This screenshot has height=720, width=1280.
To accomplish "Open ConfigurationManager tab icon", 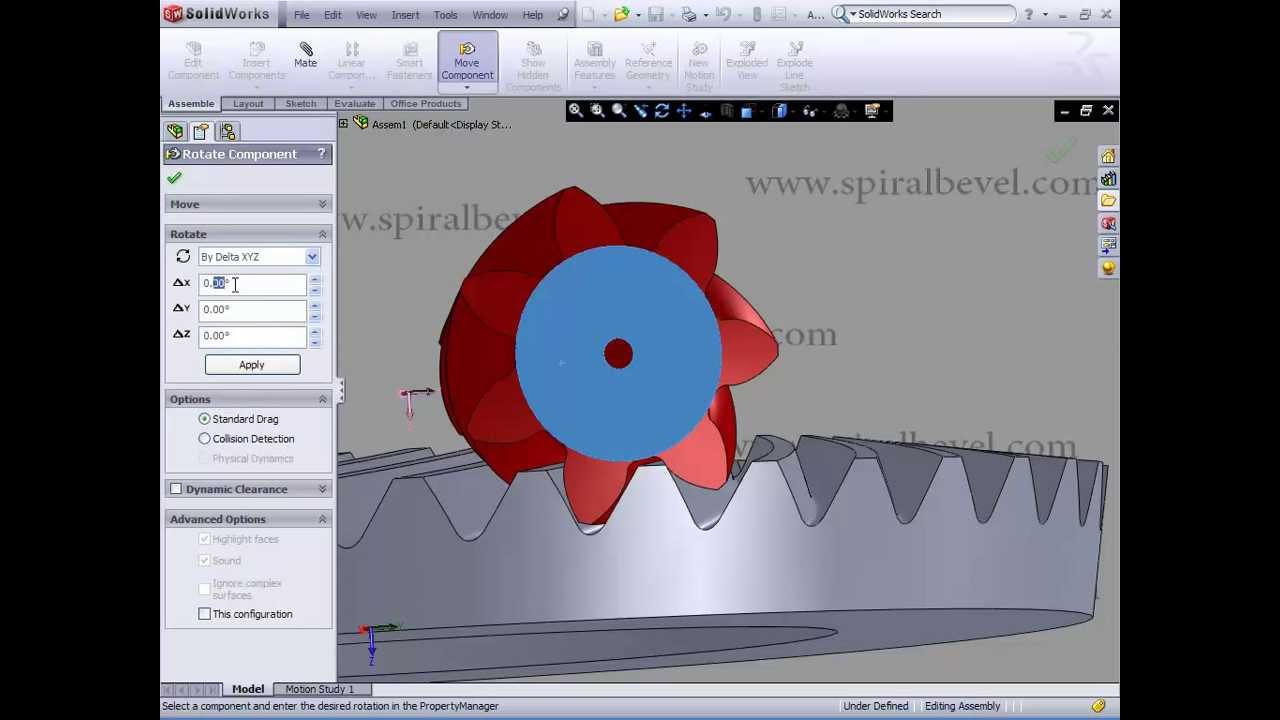I will point(227,131).
